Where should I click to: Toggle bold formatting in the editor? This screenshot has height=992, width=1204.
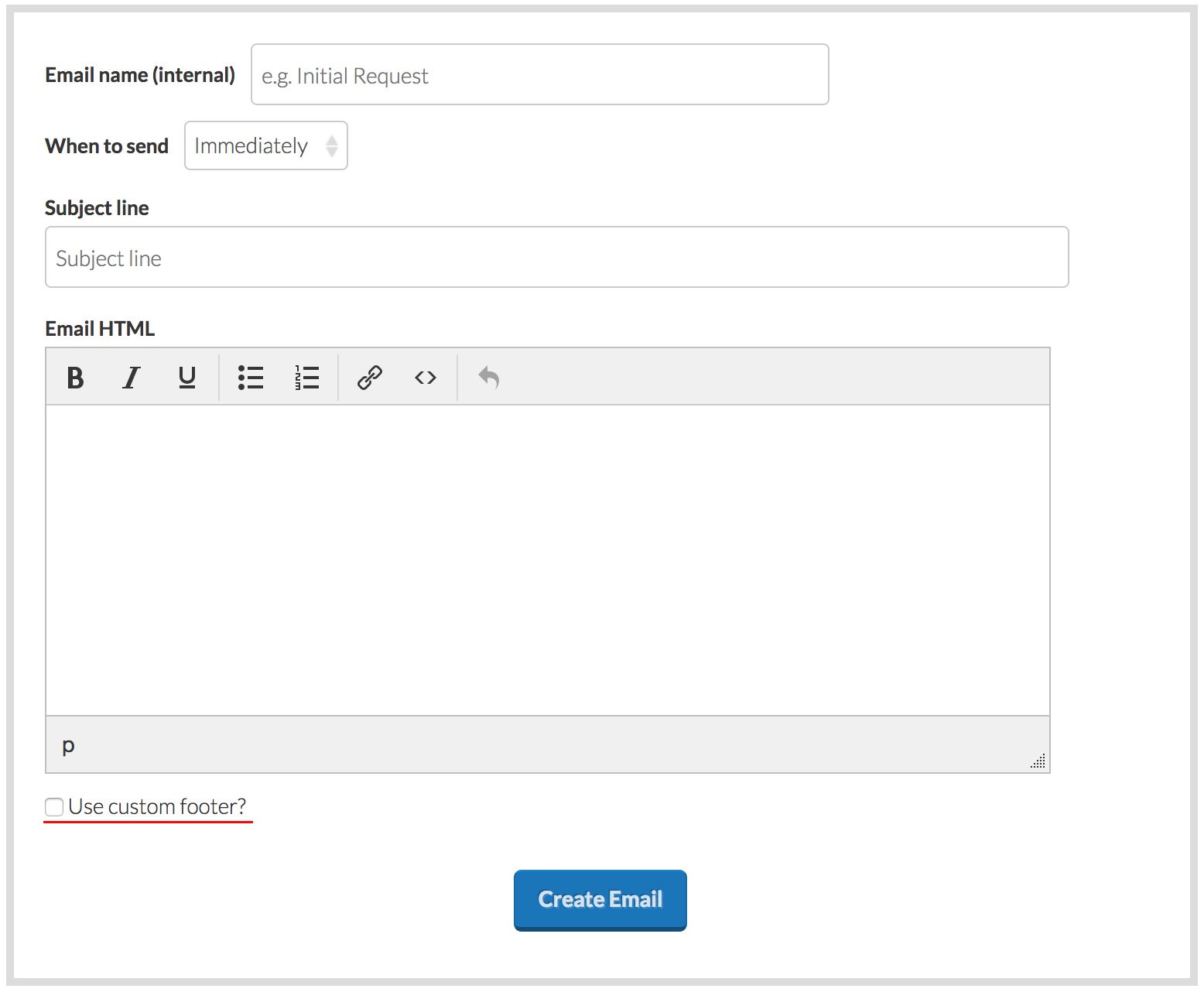click(75, 378)
